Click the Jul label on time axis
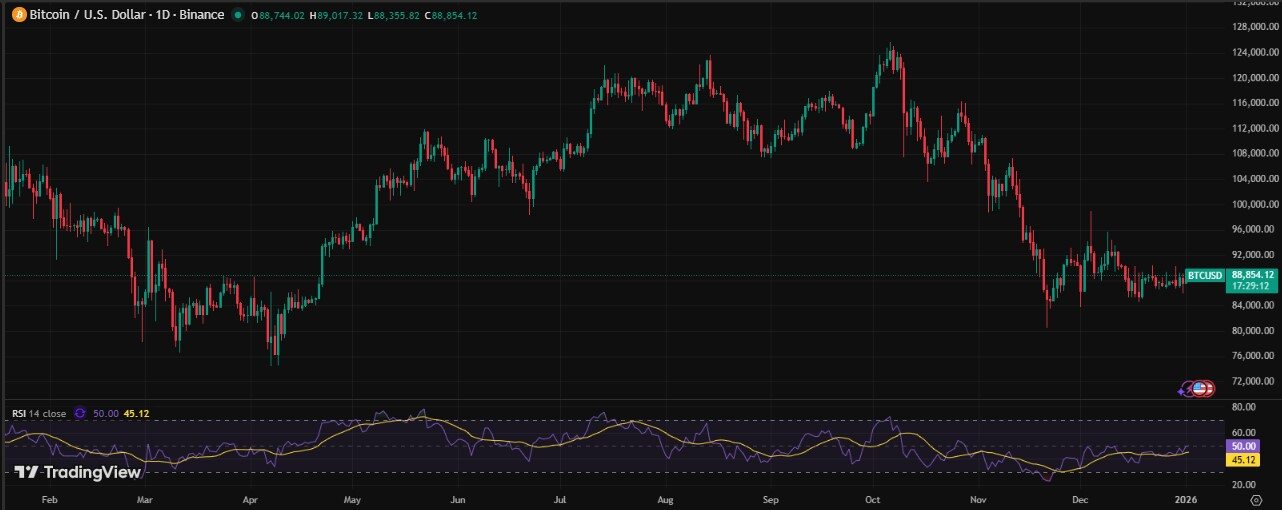The image size is (1282, 510). pos(560,497)
